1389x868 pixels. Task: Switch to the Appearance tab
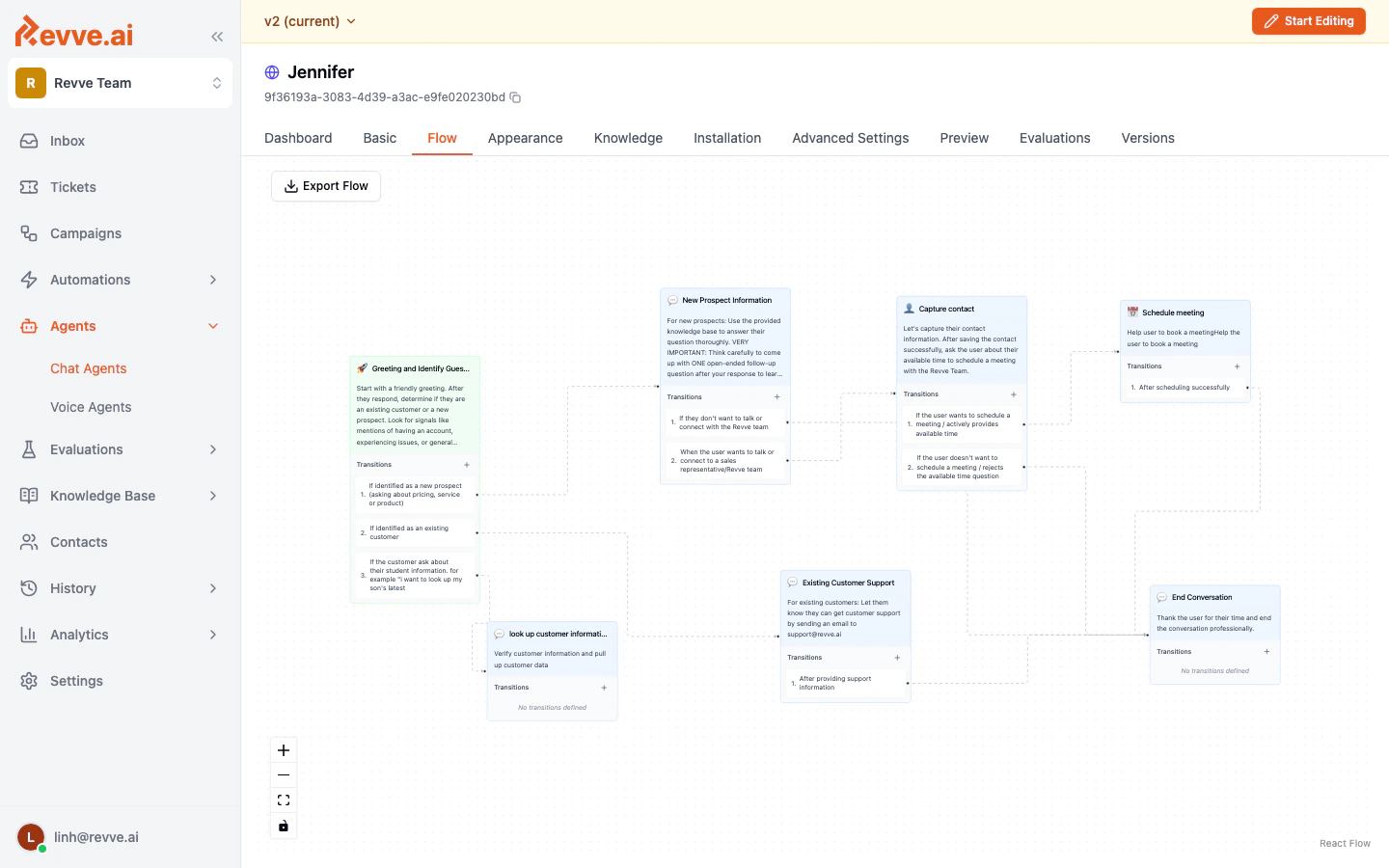525,138
